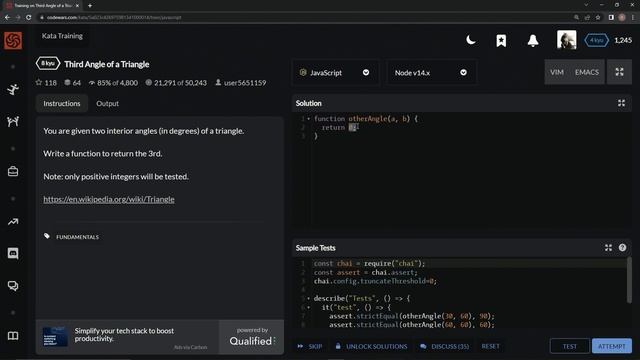Open the notifications bell
The image size is (640, 360).
(533, 40)
